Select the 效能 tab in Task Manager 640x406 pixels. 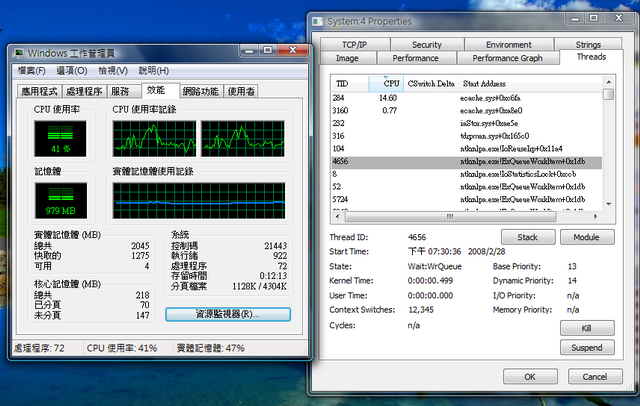160,90
